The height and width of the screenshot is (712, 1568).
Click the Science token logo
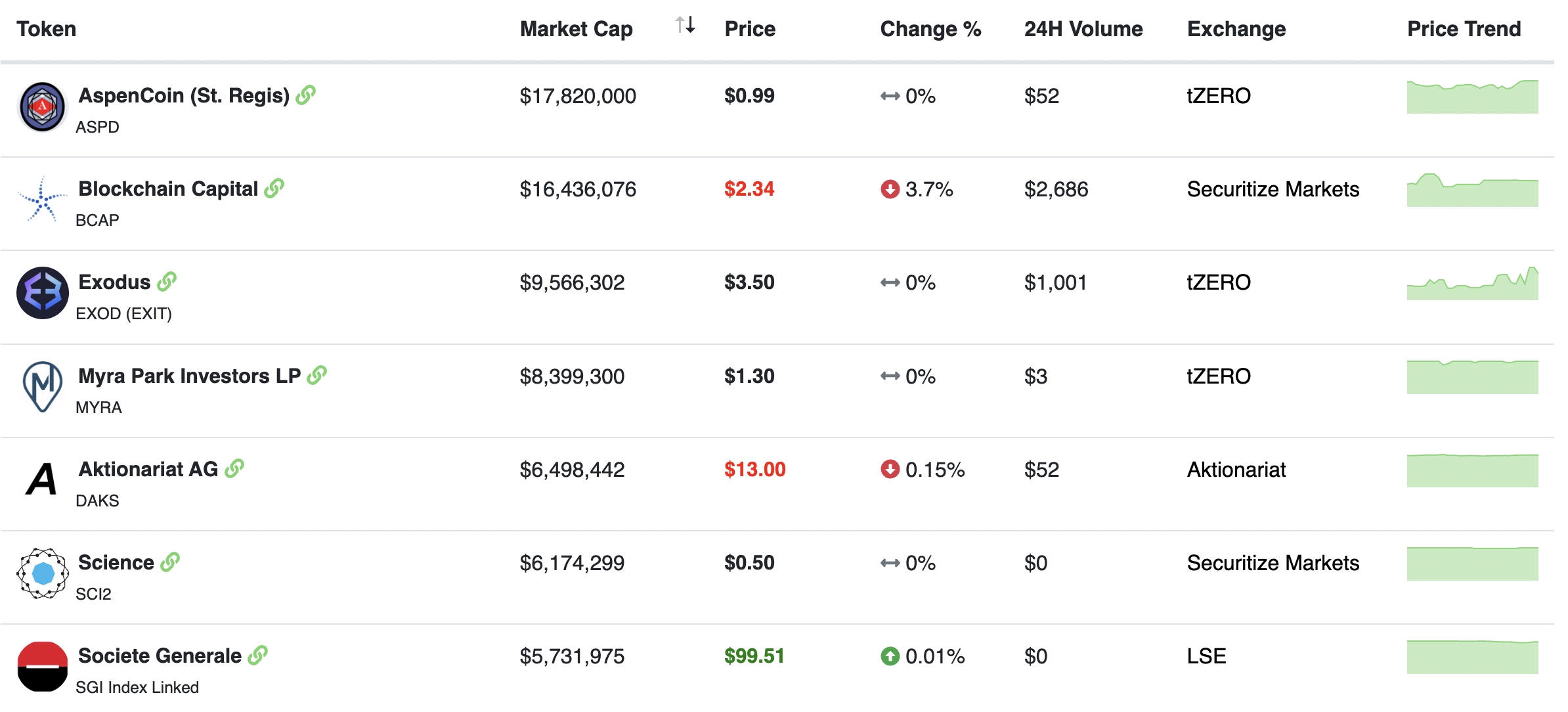(43, 573)
